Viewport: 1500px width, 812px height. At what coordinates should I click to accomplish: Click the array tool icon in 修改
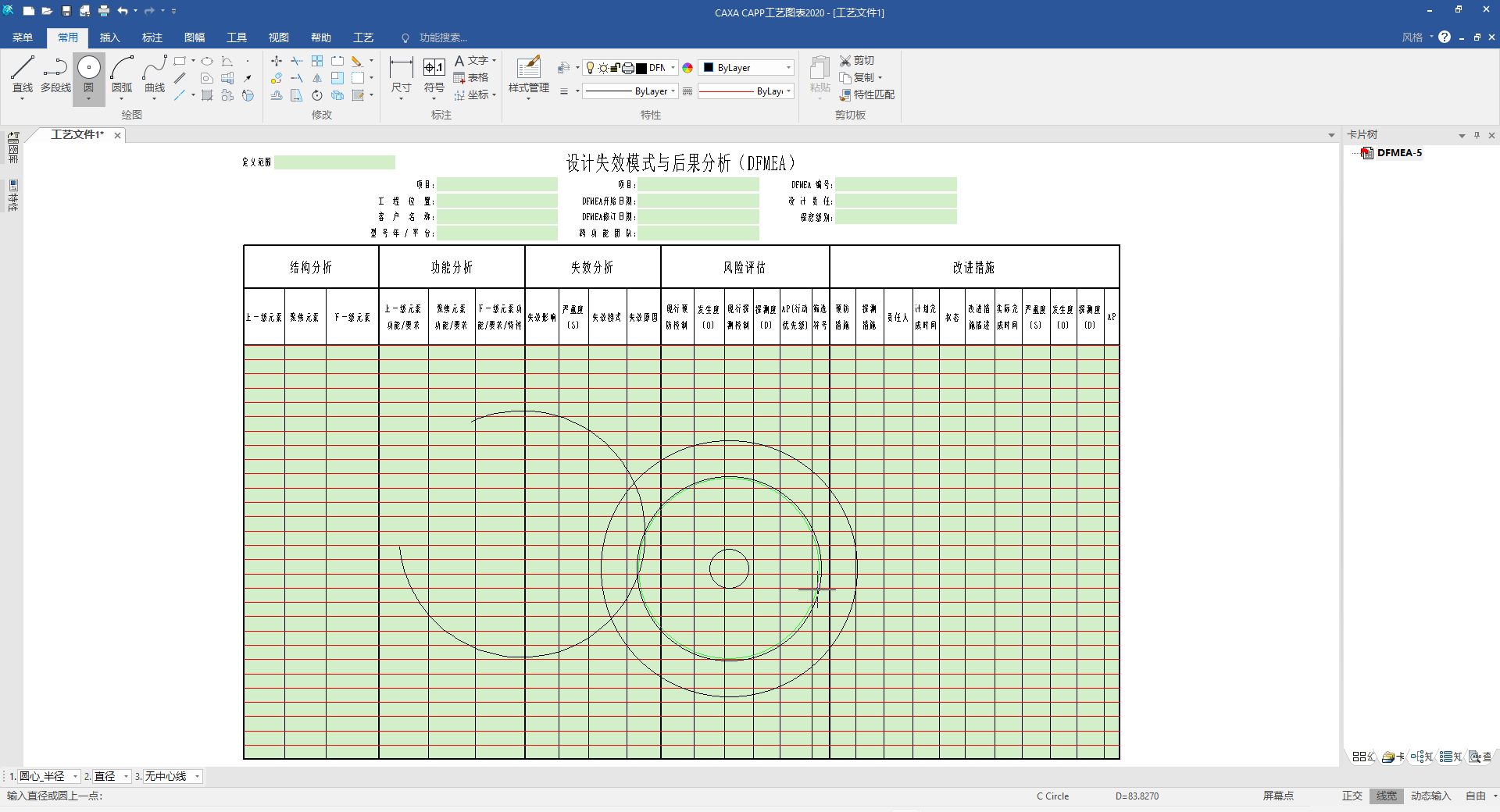(317, 61)
